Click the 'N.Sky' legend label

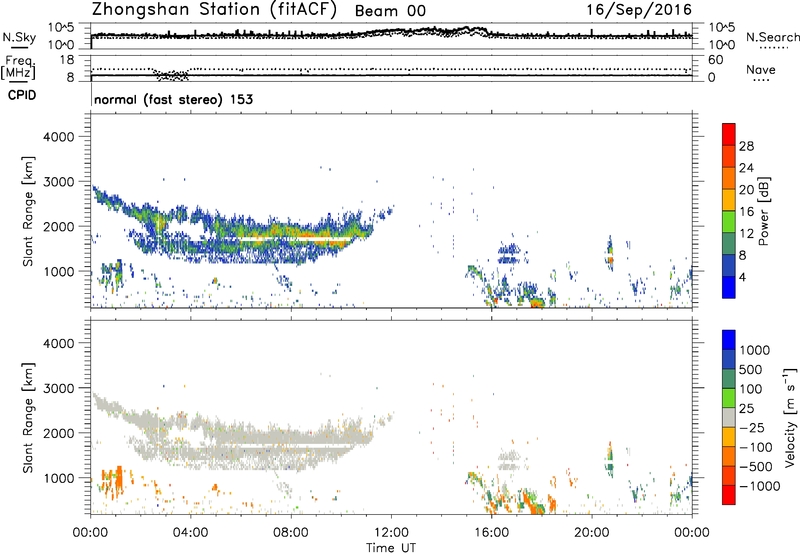pos(19,37)
